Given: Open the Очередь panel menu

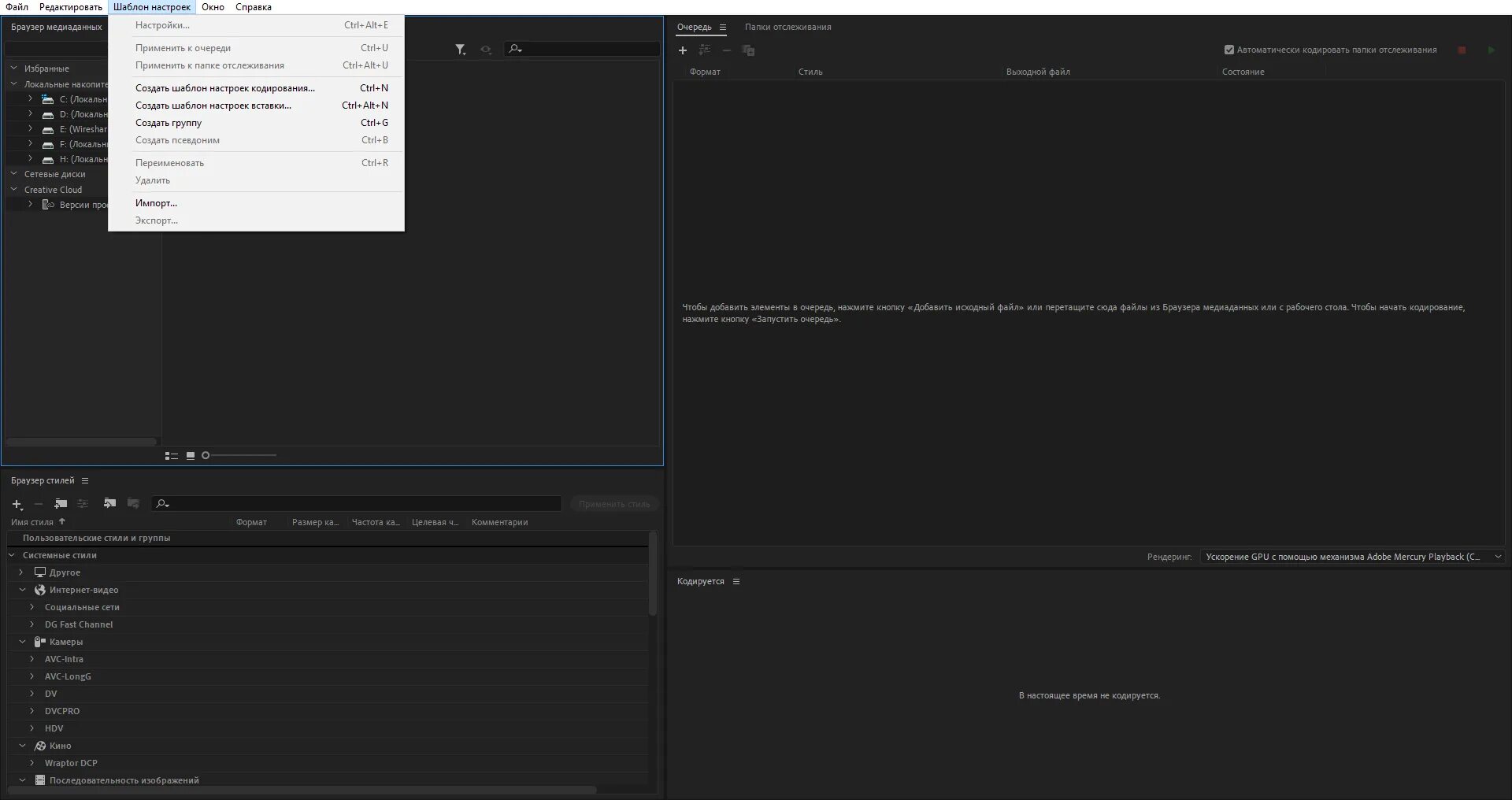Looking at the screenshot, I should tap(723, 28).
